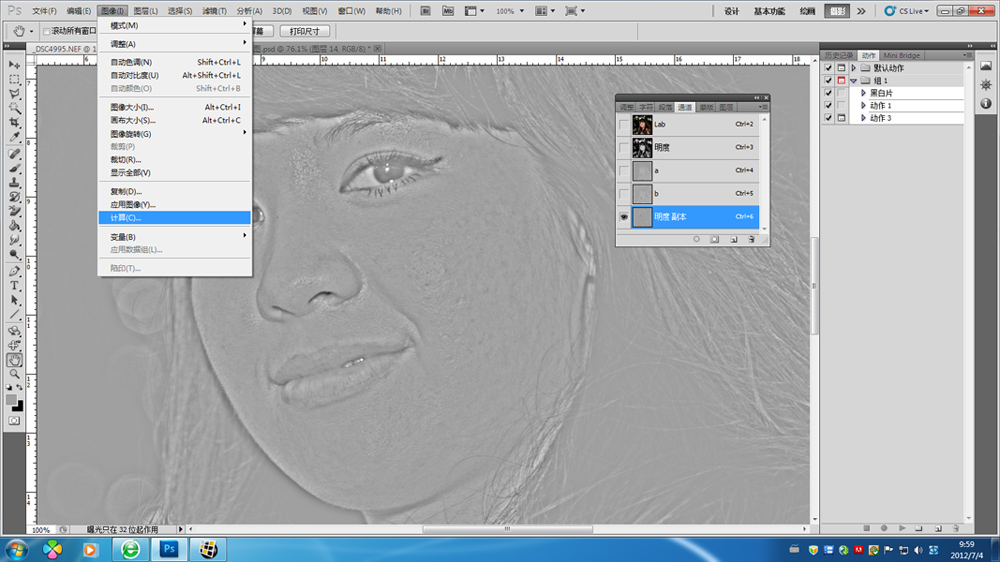Activate the Zoom magnifier tool
The width and height of the screenshot is (1000, 562).
15,373
